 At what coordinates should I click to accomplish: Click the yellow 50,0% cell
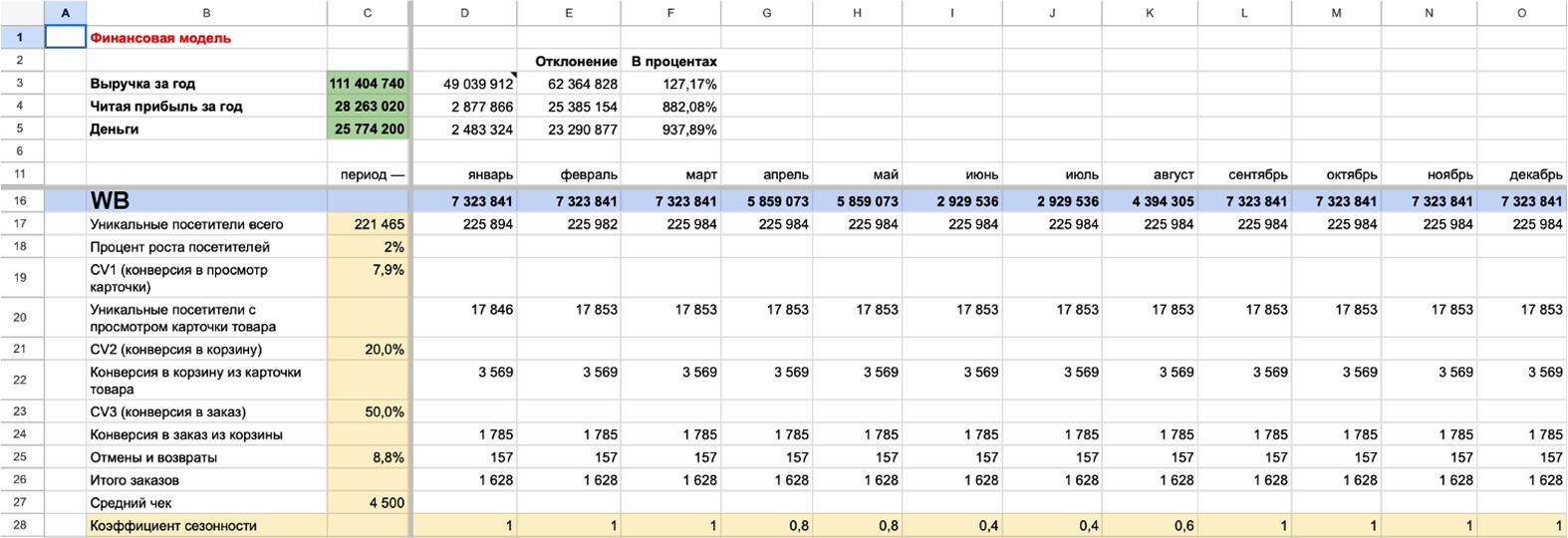click(368, 411)
